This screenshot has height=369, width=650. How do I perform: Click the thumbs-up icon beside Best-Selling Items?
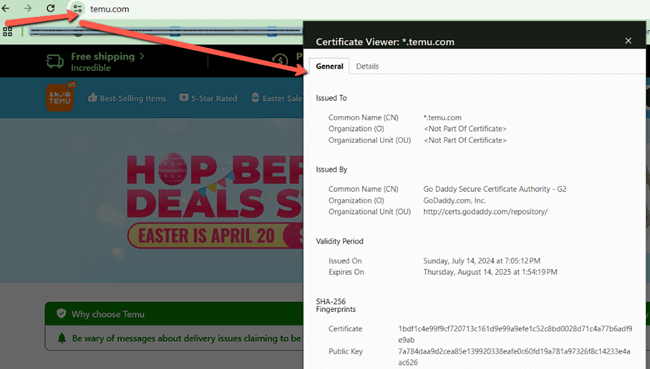[92, 98]
